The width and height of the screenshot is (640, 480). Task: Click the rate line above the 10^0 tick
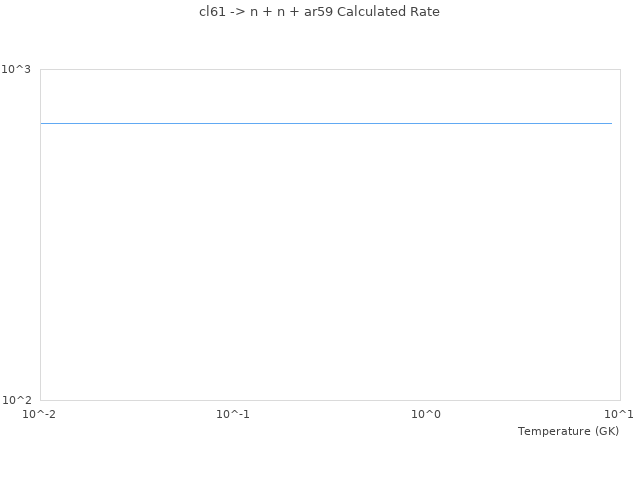[x=427, y=123]
